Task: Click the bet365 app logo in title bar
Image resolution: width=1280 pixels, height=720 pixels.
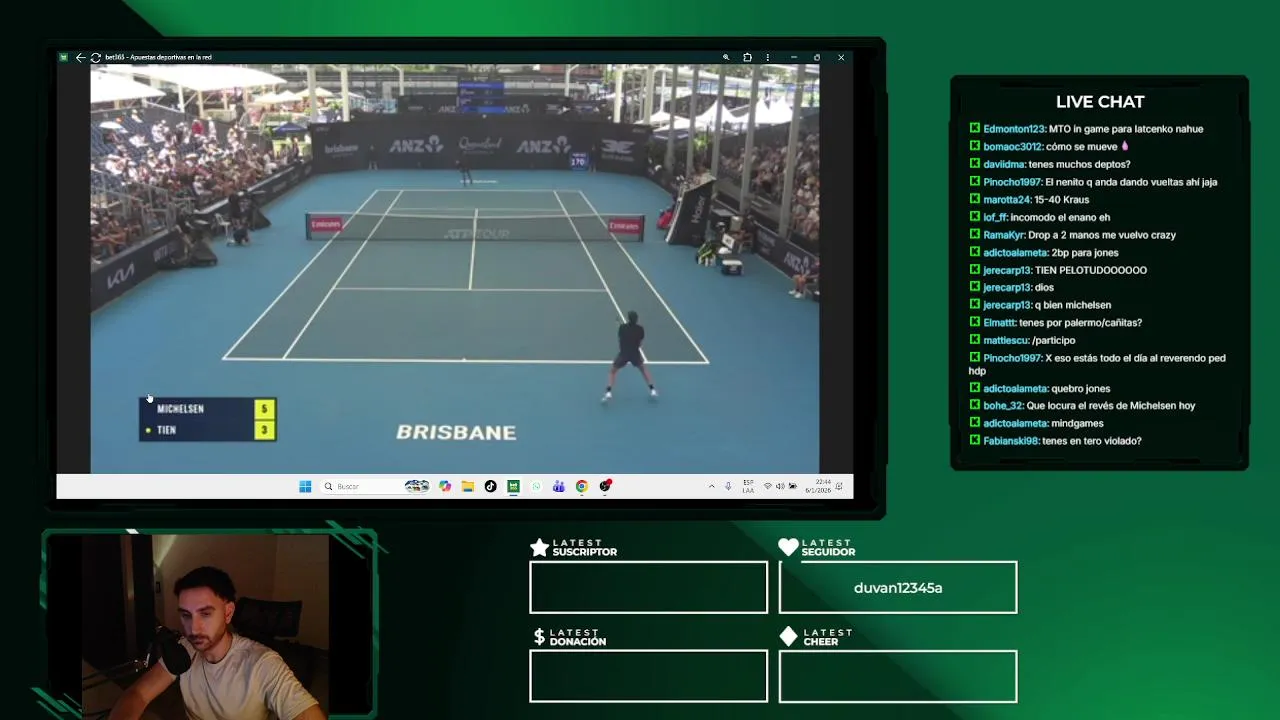Action: pyautogui.click(x=64, y=57)
